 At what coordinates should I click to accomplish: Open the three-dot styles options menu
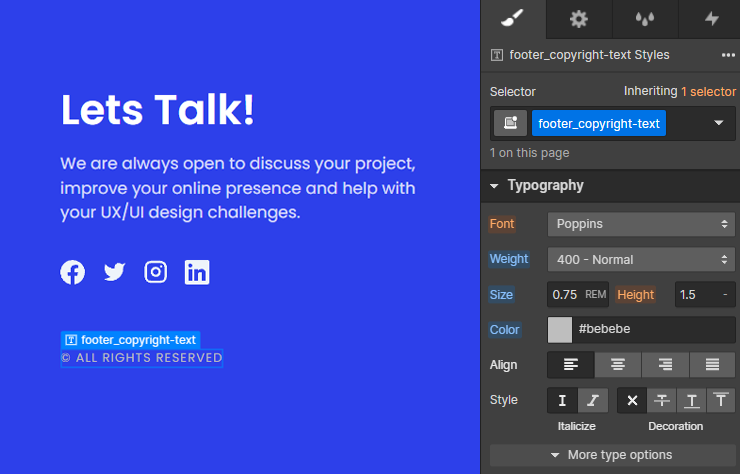[728, 55]
